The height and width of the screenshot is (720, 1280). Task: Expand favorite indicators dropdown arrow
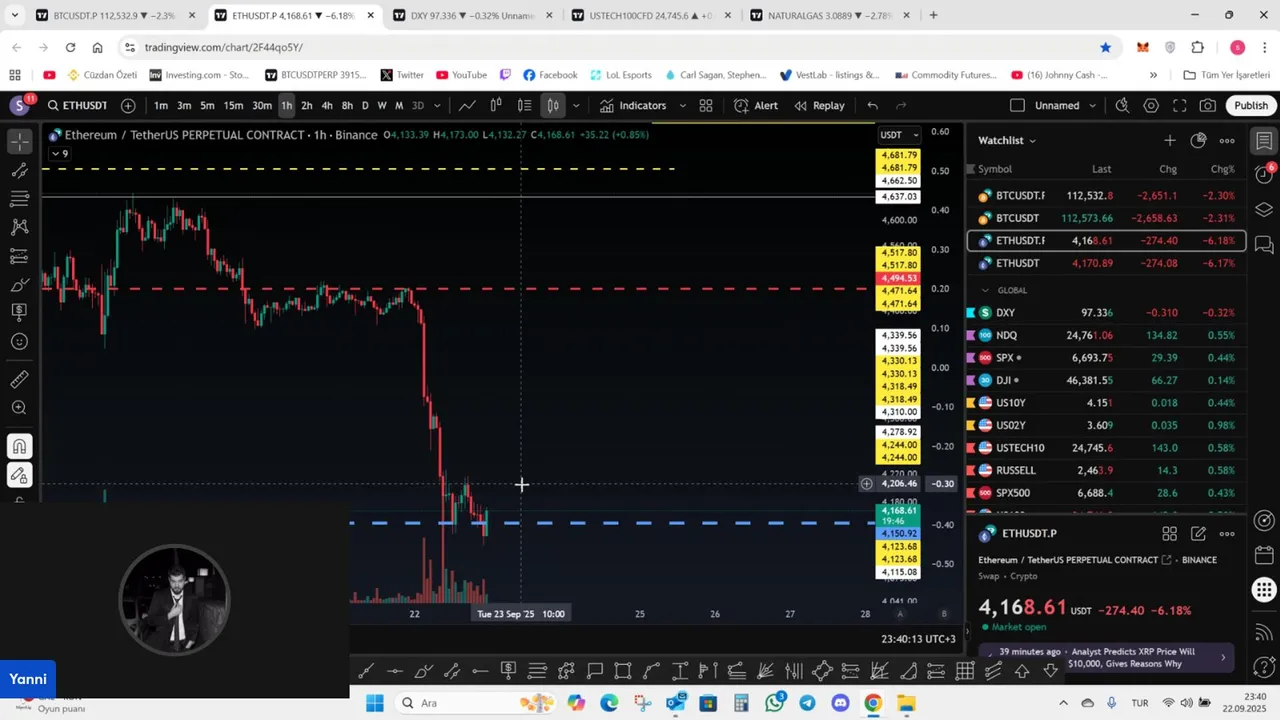pyautogui.click(x=683, y=105)
